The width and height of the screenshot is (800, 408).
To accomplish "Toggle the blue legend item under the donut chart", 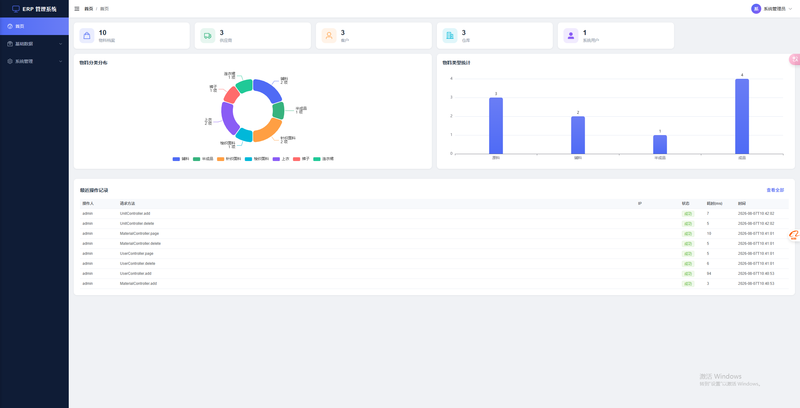I will pos(181,159).
